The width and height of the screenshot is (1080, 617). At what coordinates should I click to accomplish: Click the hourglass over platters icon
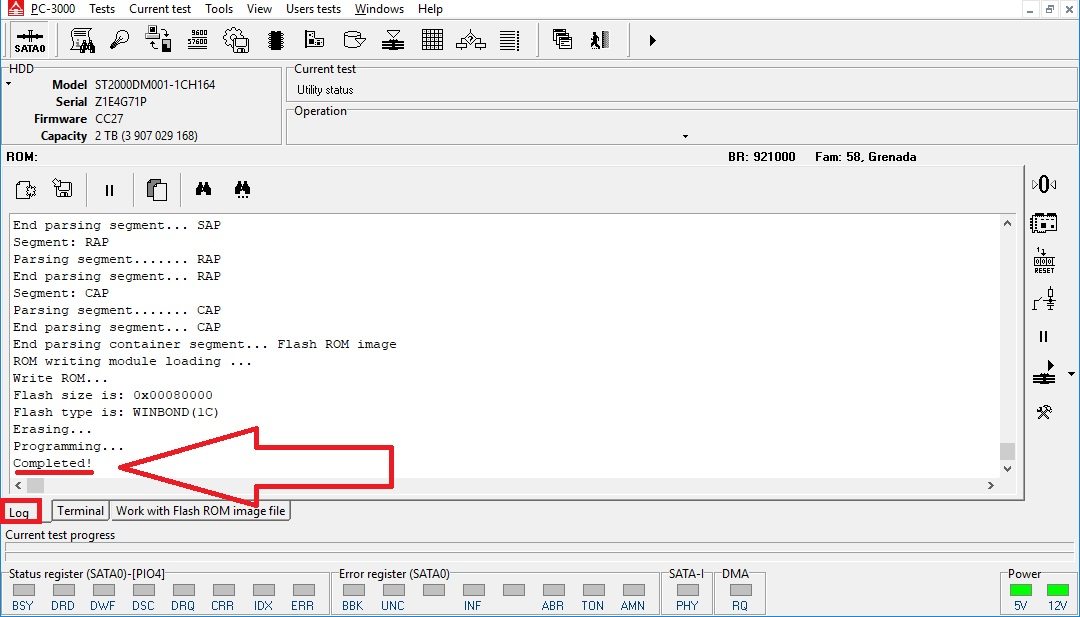point(393,39)
